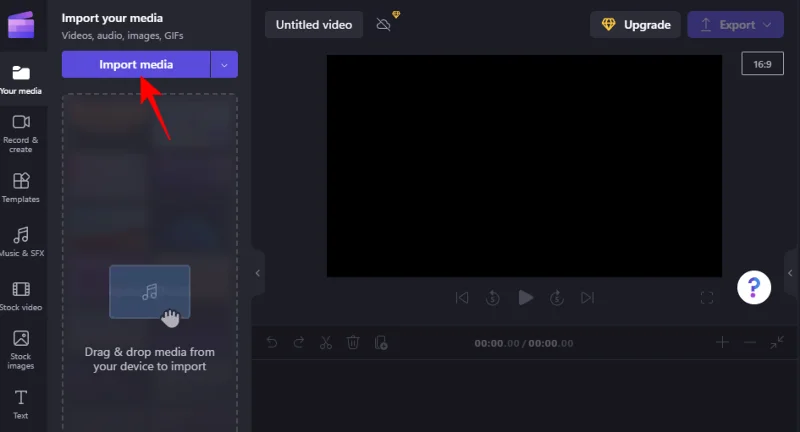
Task: Open the Export dropdown menu
Action: click(736, 24)
